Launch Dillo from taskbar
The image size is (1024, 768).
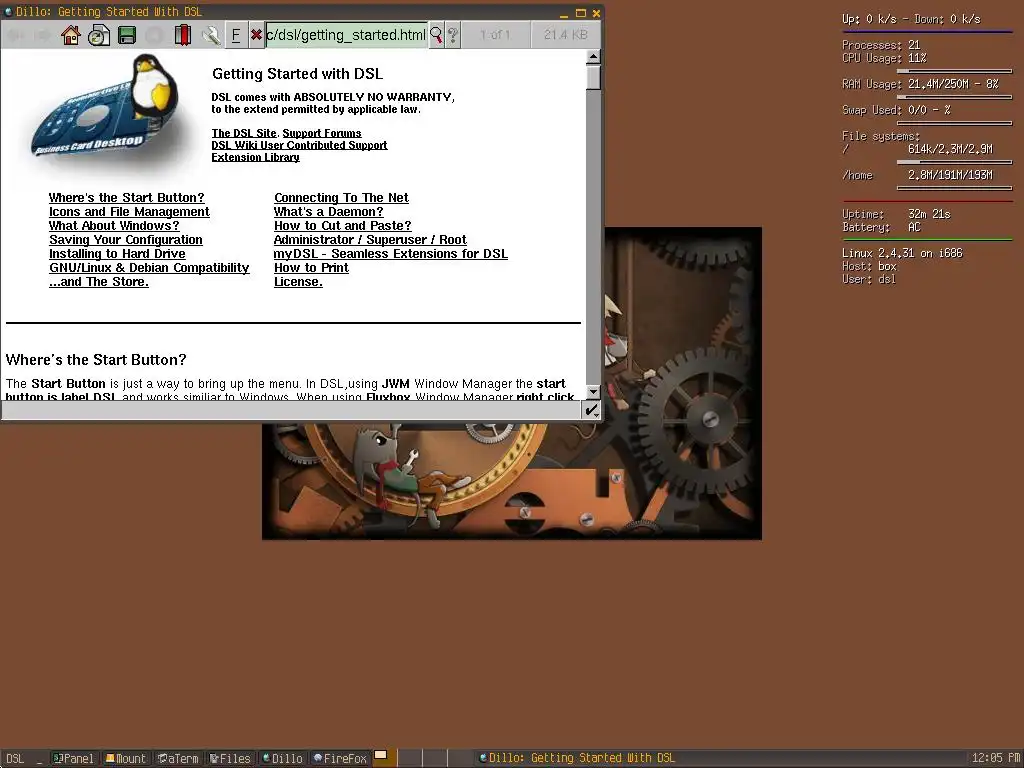282,758
